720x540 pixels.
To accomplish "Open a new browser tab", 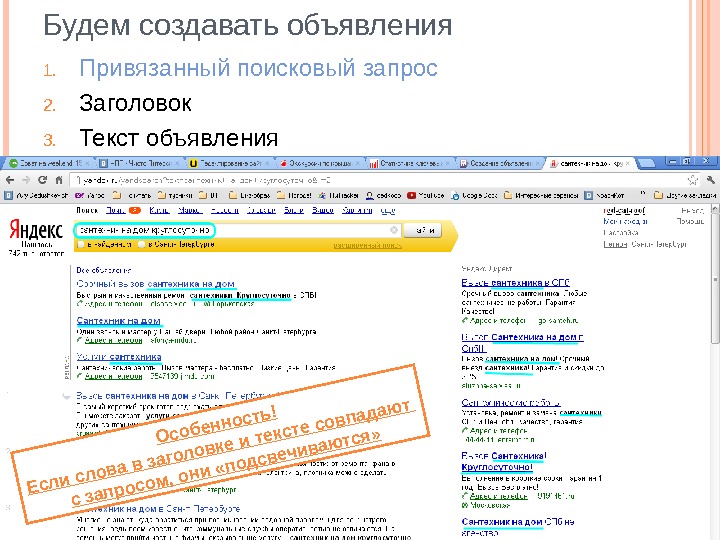I will coord(647,163).
